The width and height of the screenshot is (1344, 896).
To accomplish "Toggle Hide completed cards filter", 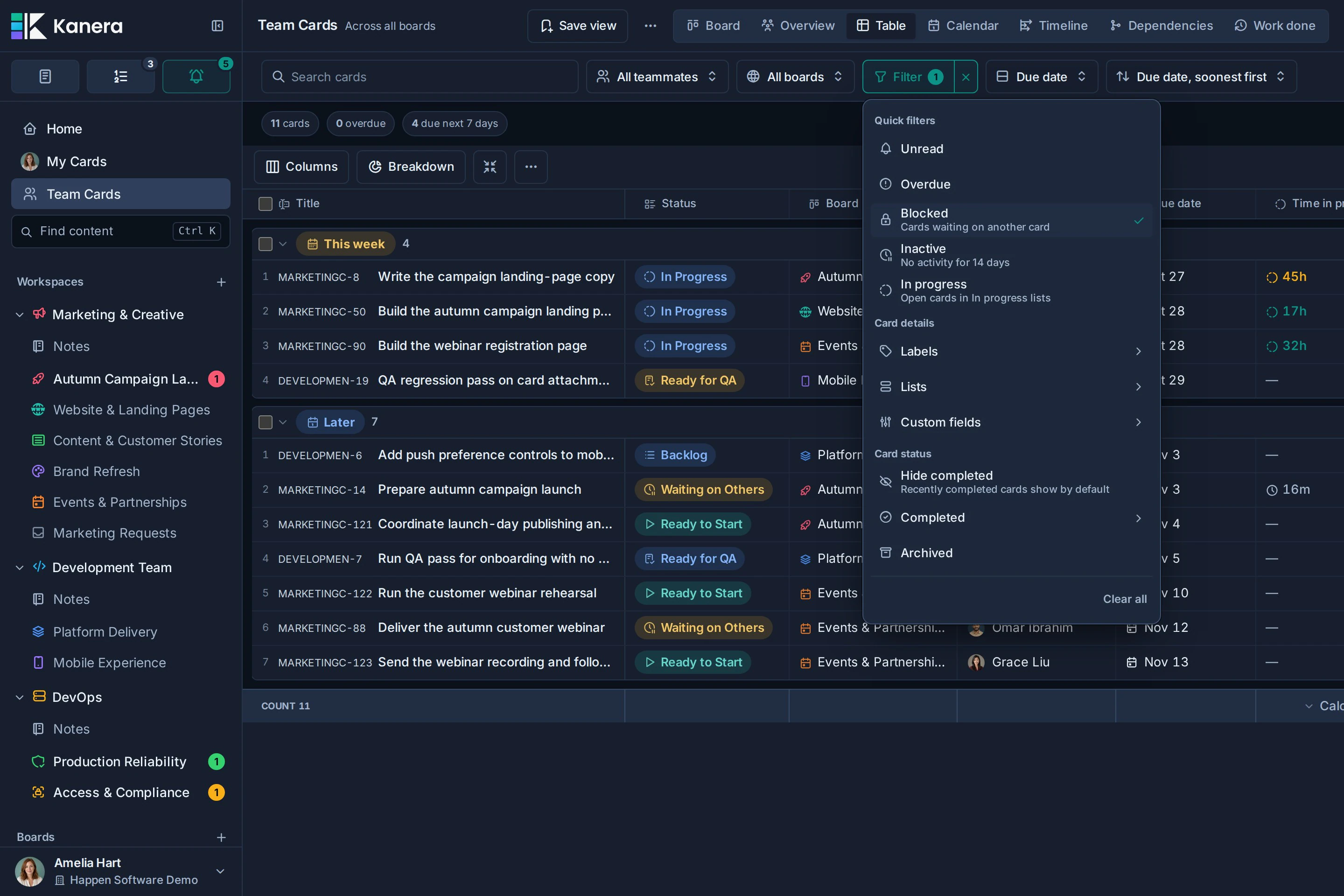I will [x=1011, y=482].
